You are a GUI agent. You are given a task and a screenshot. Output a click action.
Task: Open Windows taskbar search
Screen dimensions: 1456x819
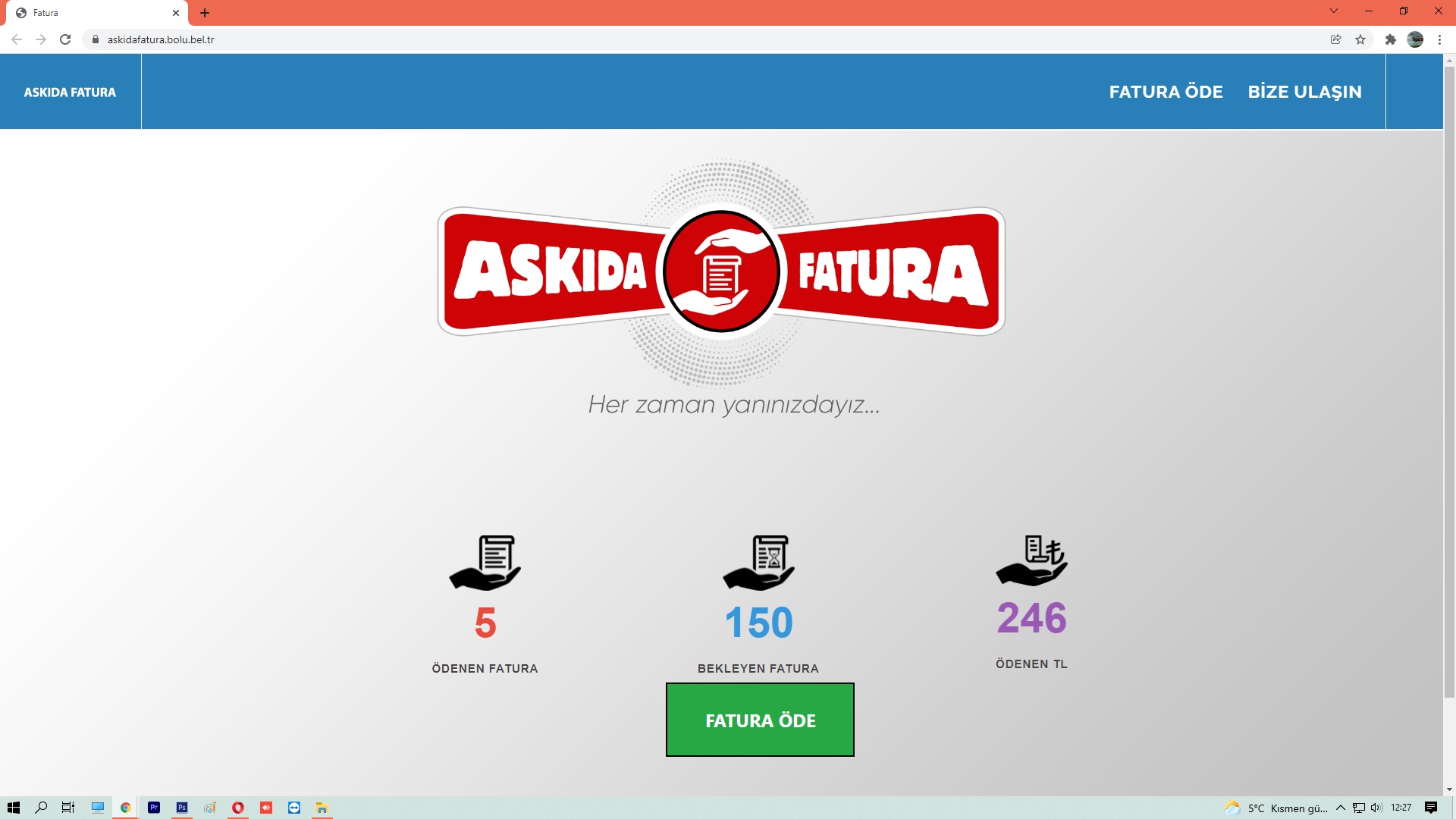[x=41, y=808]
